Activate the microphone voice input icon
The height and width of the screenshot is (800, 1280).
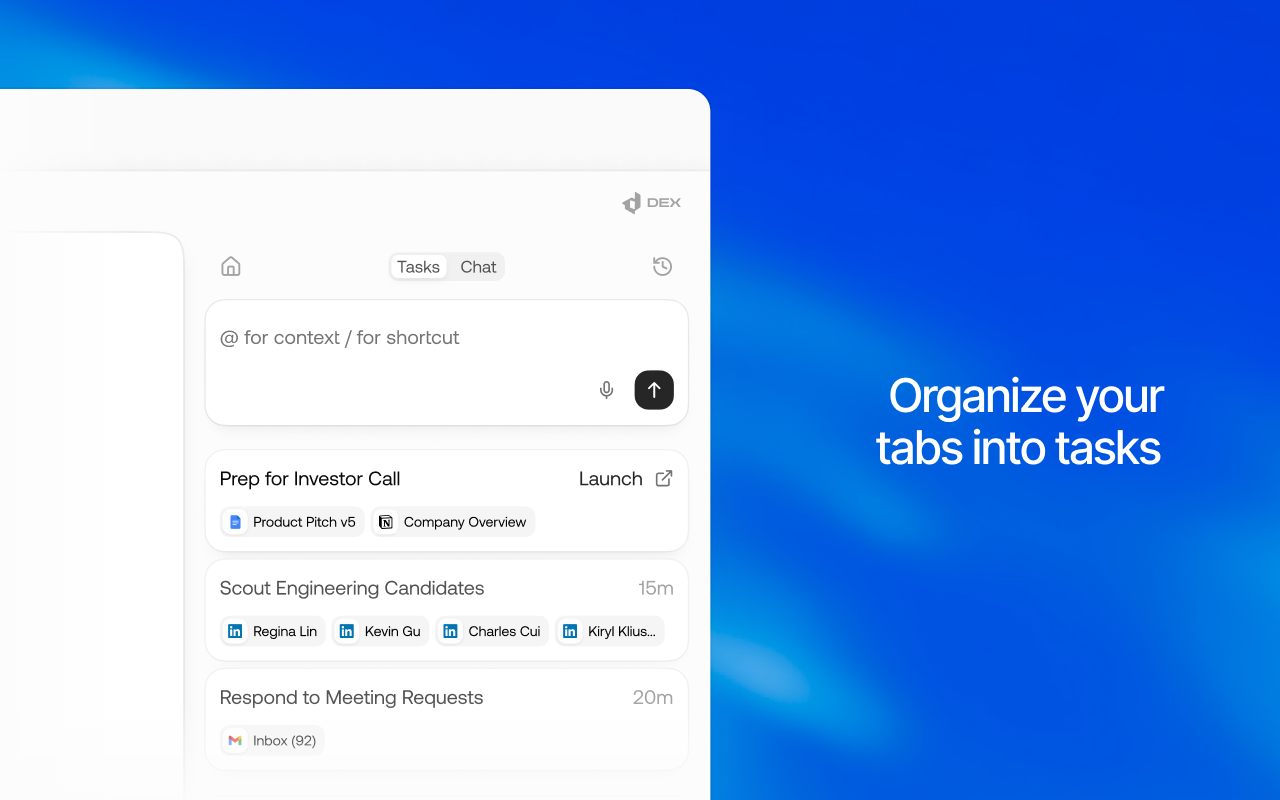(606, 390)
